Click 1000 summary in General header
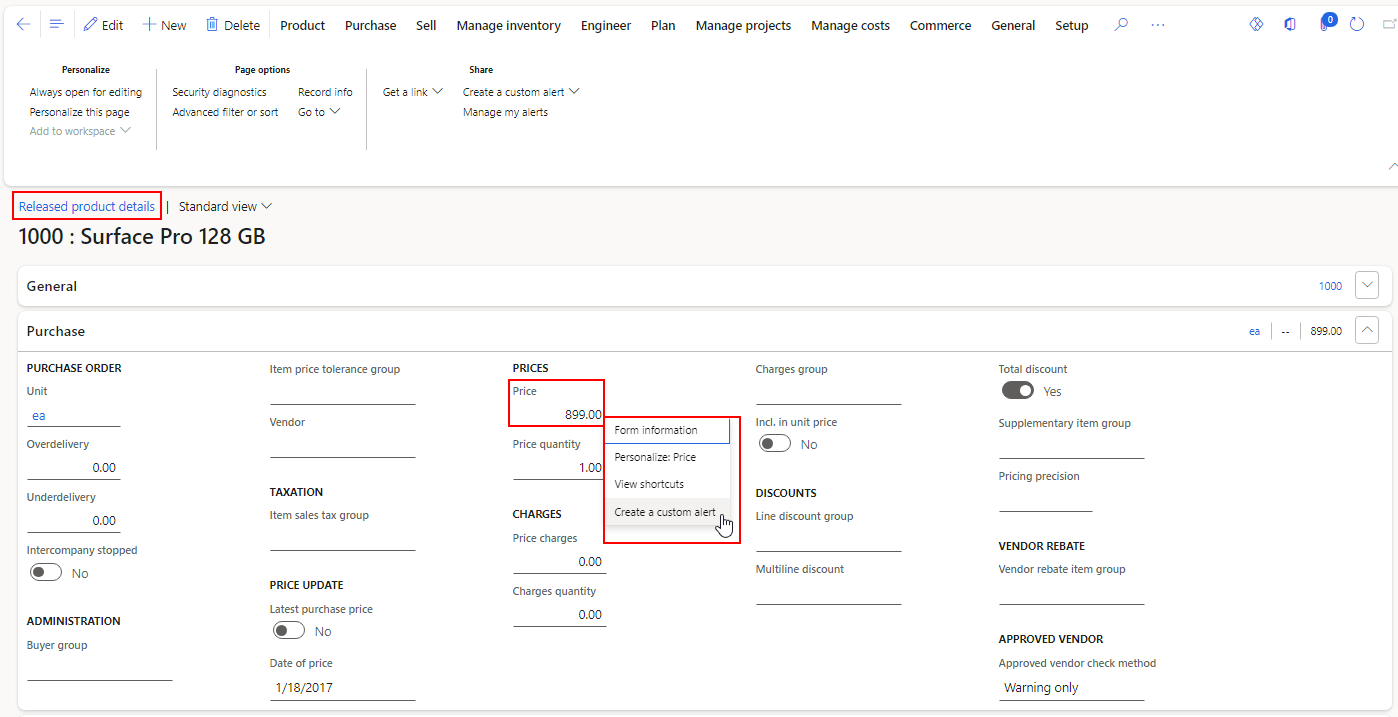 coord(1330,286)
